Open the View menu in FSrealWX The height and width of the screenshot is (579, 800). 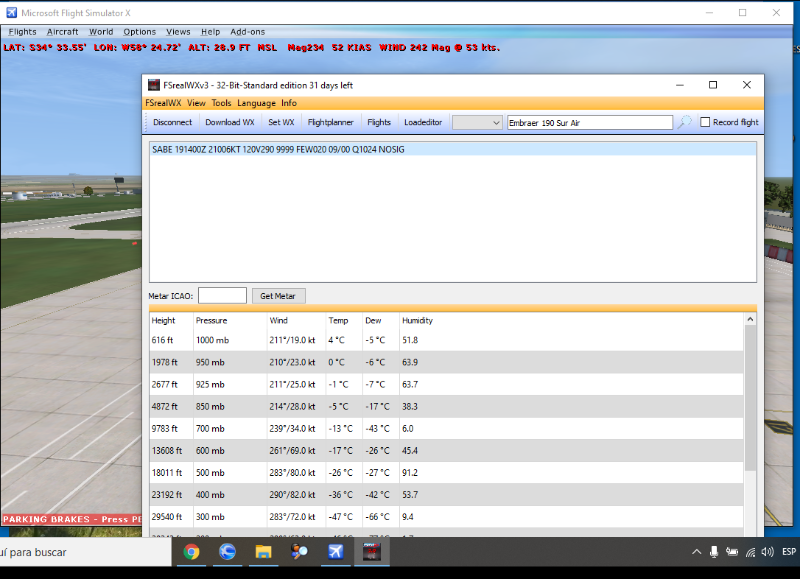[x=196, y=103]
